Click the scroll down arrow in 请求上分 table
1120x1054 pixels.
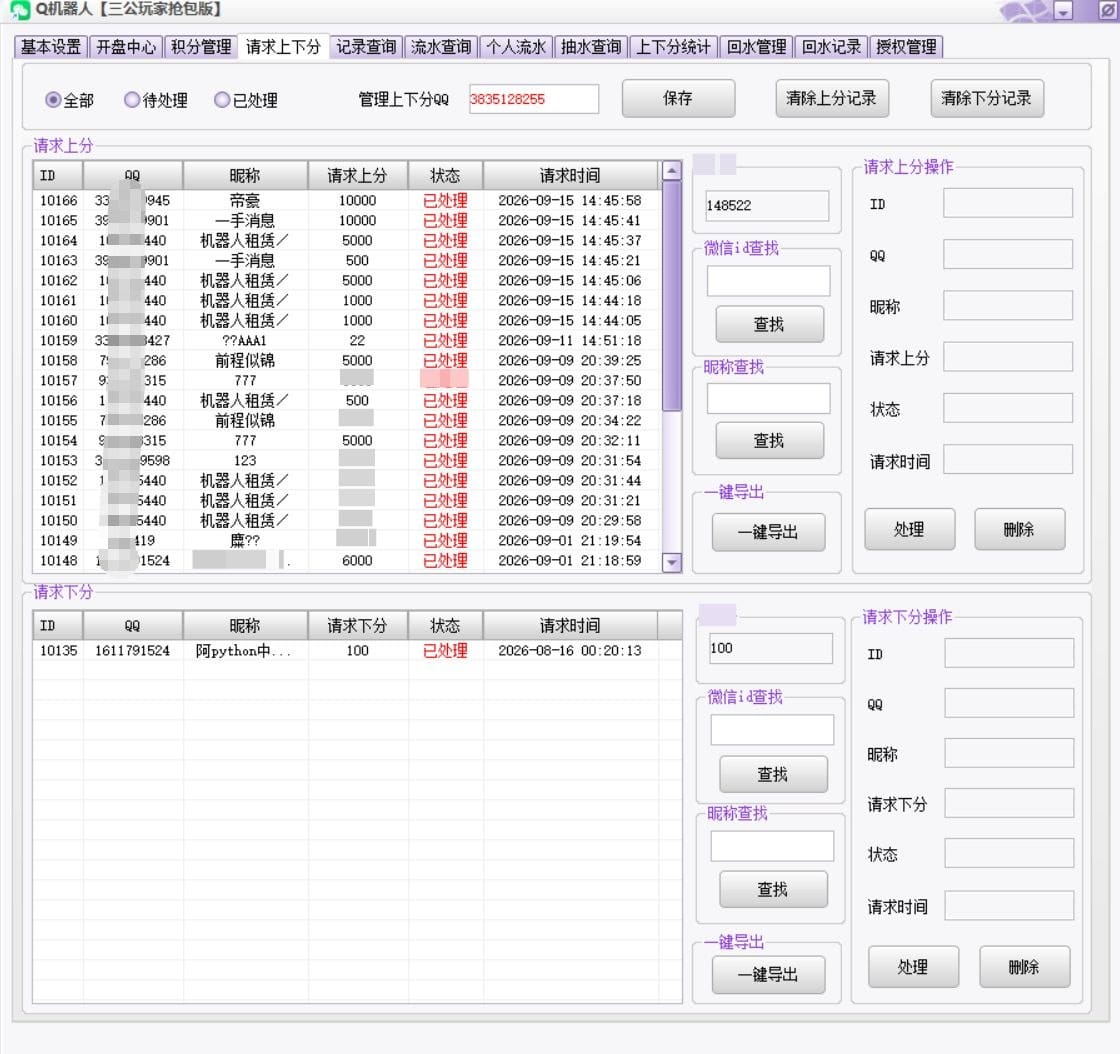(671, 563)
